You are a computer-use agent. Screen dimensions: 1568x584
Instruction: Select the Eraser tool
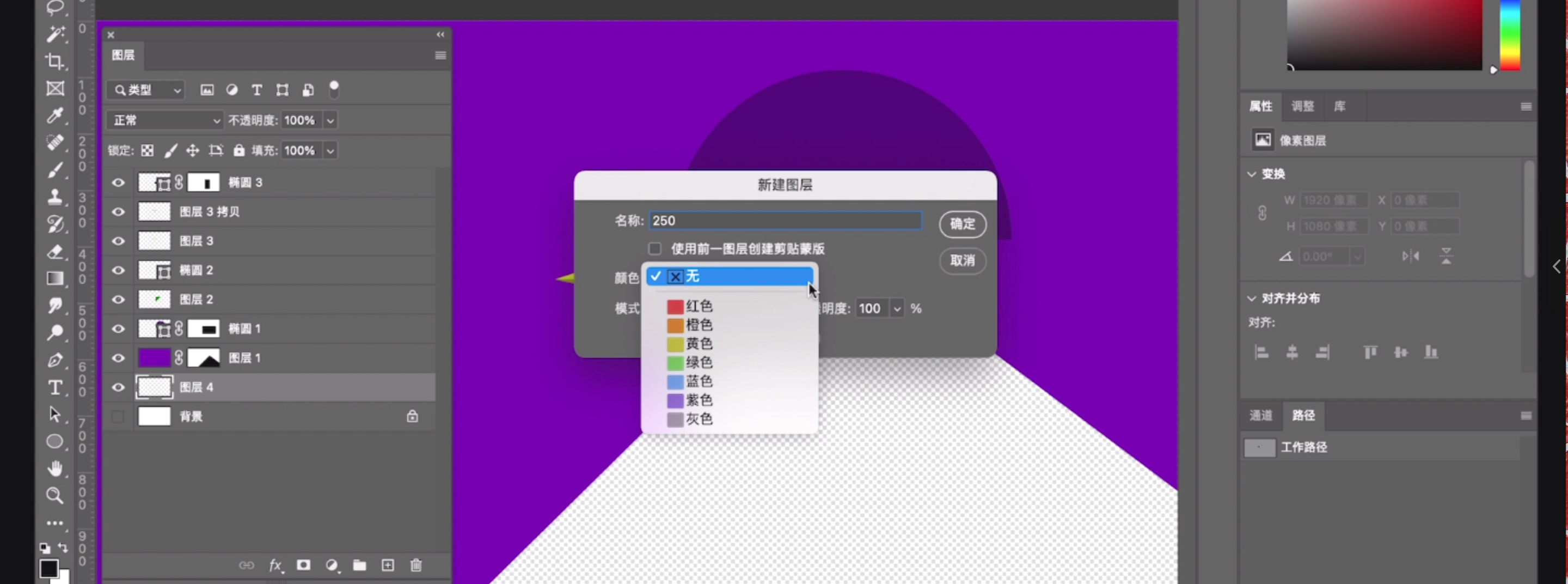click(56, 252)
